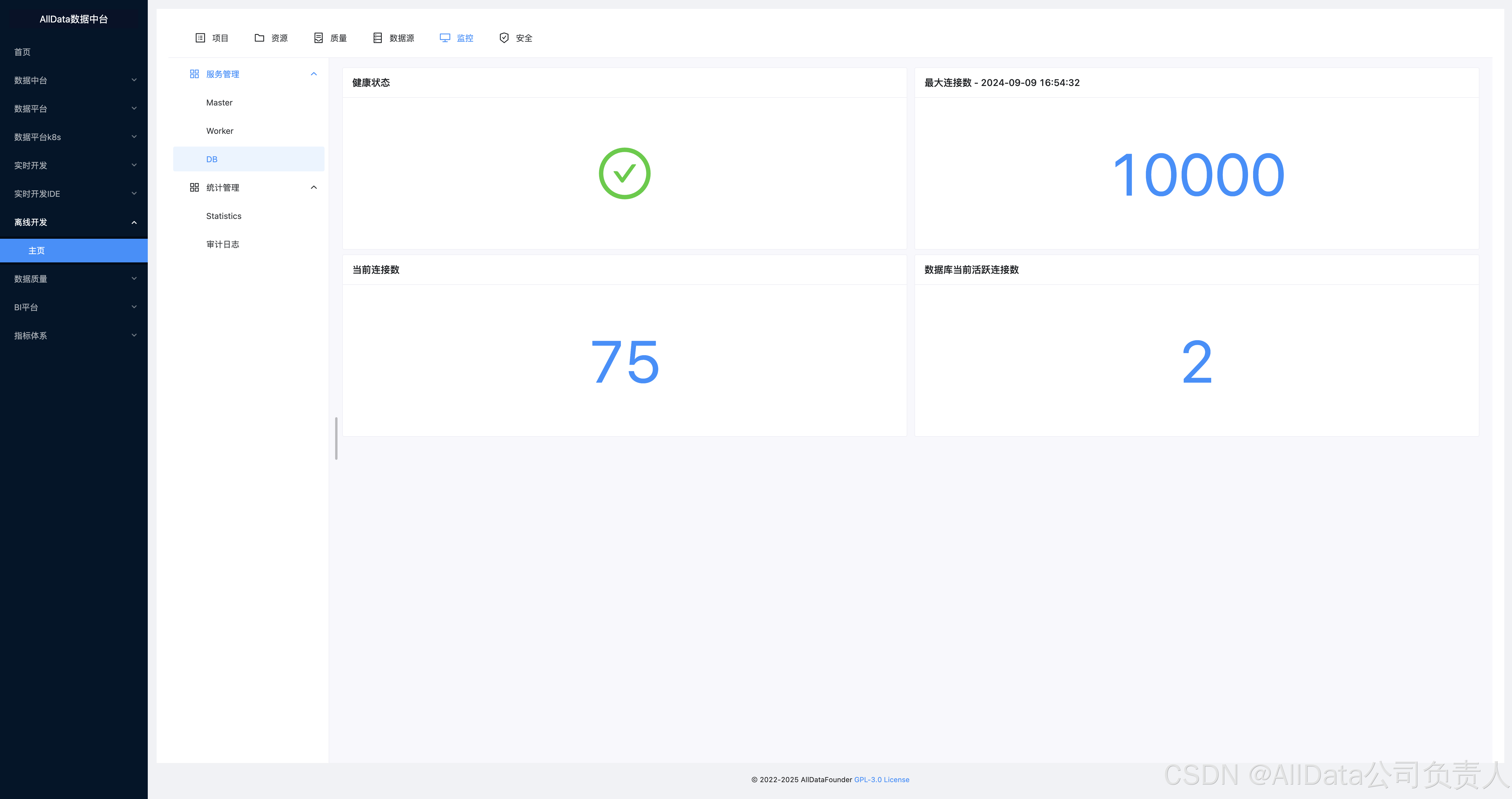This screenshot has width=1512, height=799.
Task: Collapse the 服务管理 submenu chevron
Action: coord(314,74)
